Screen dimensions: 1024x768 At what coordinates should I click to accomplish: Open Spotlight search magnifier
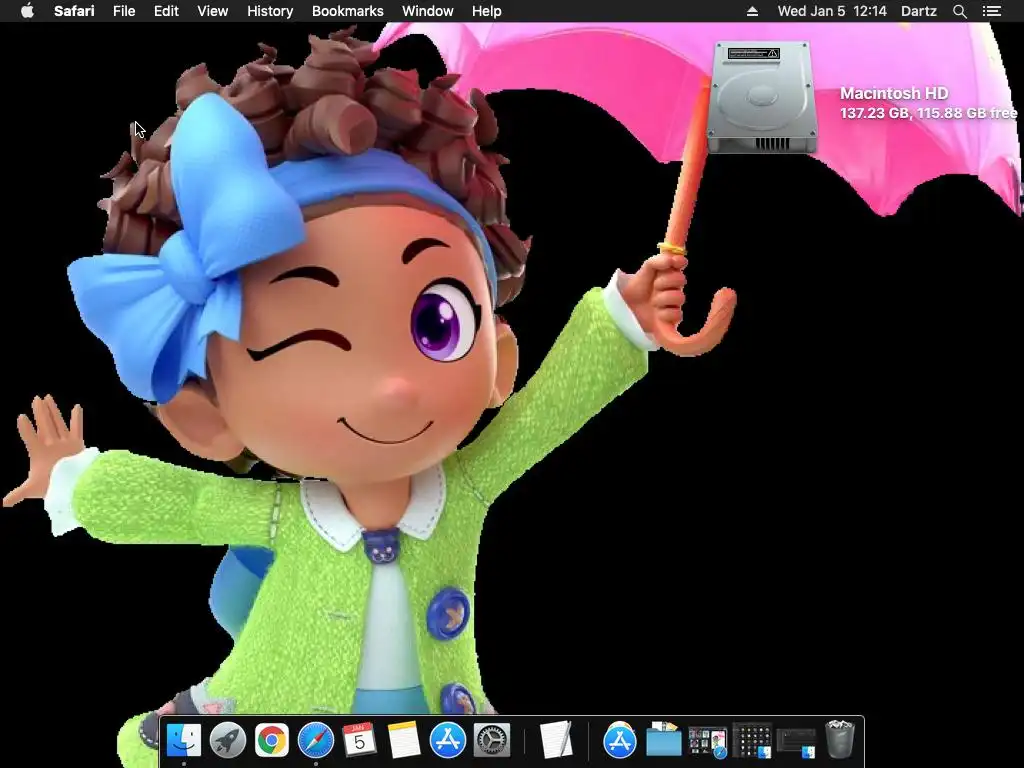(x=959, y=11)
